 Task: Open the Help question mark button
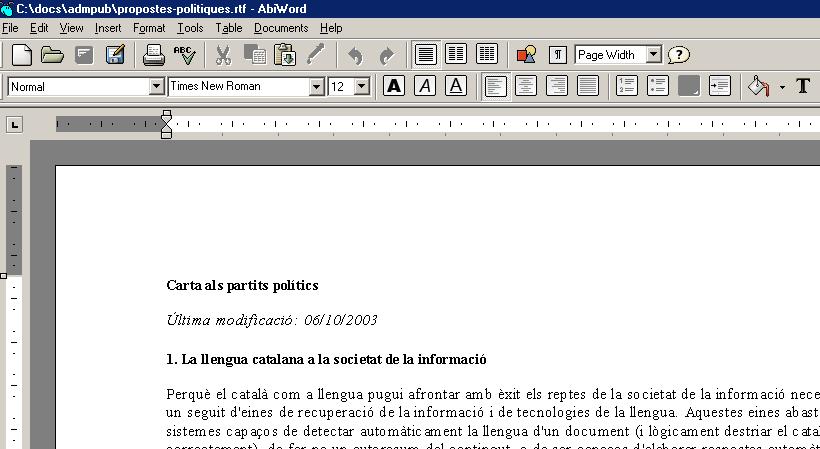(679, 55)
